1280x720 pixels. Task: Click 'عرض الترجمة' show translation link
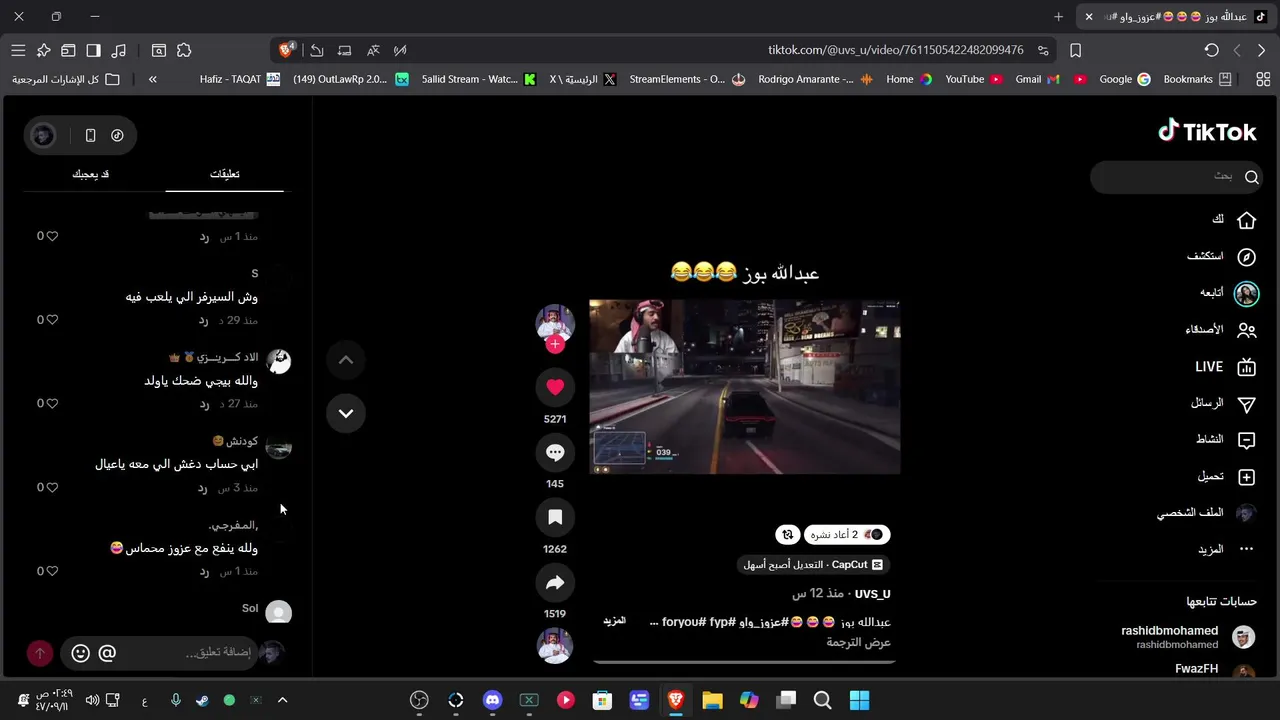(858, 642)
